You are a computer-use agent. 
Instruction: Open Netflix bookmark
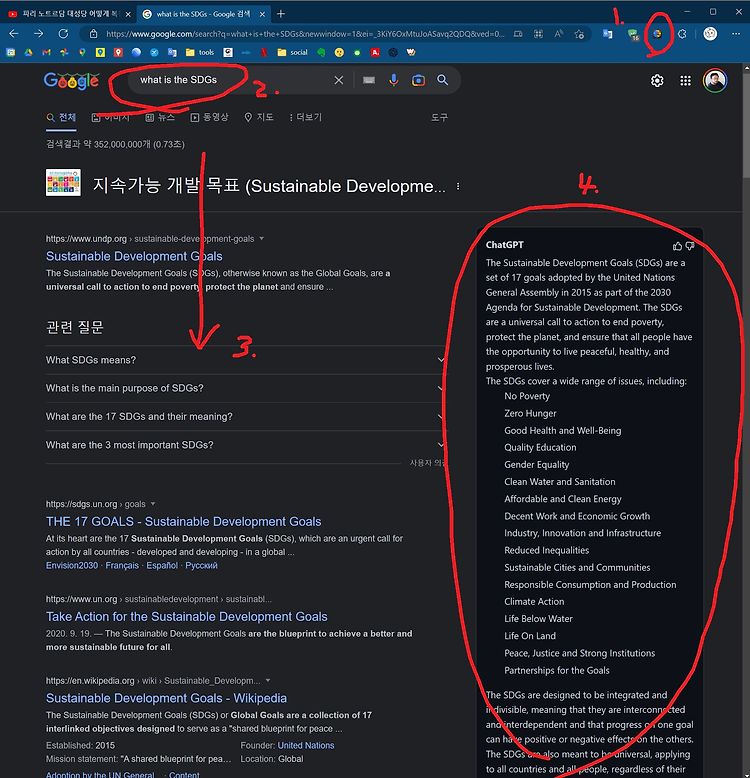click(x=264, y=52)
